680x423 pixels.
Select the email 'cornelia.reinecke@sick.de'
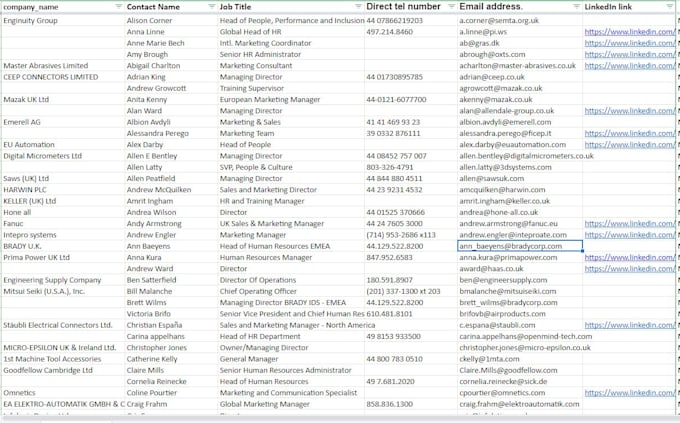tap(520, 381)
